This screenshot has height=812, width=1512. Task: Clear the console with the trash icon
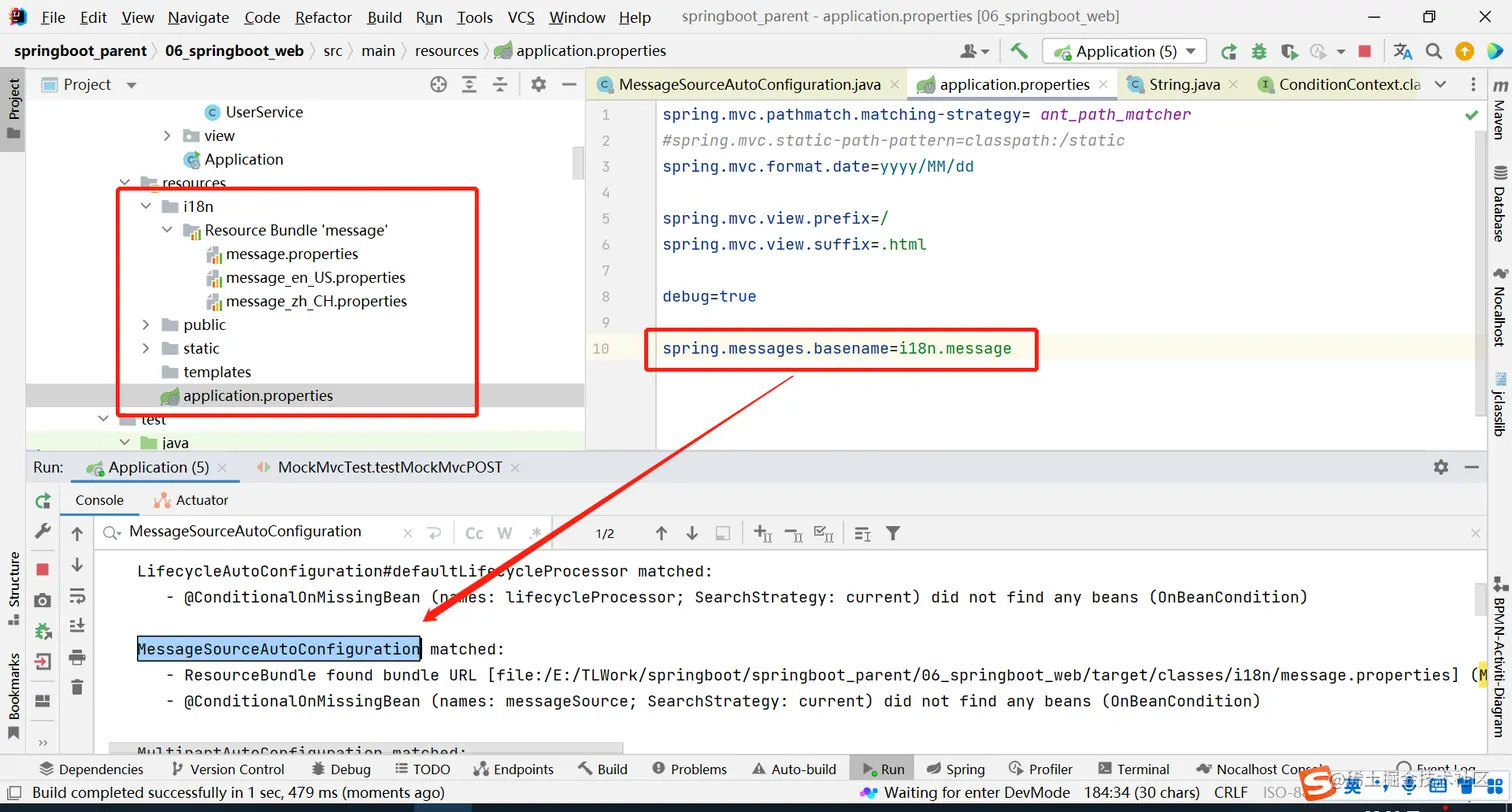pyautogui.click(x=77, y=687)
